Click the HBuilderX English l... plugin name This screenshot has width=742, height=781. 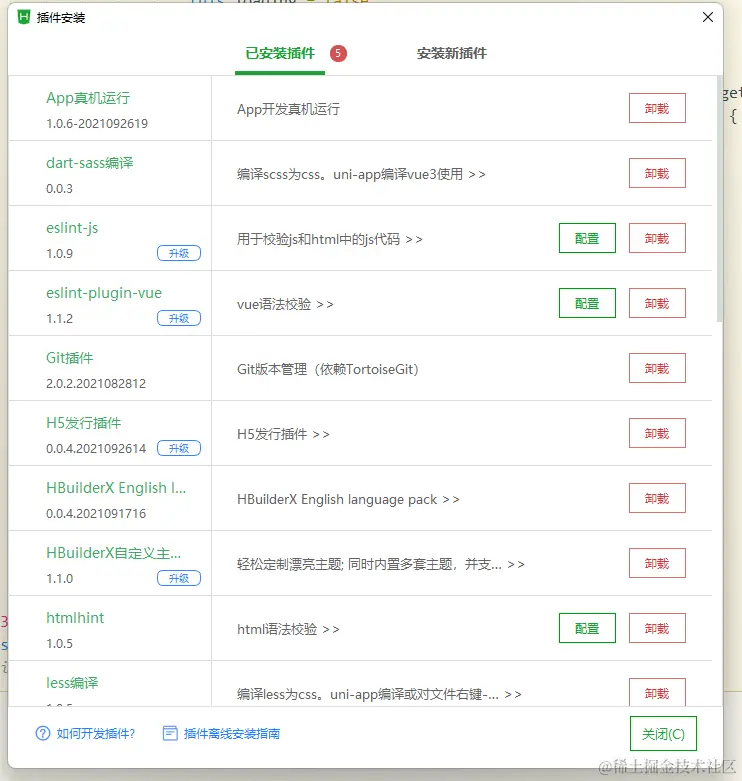tap(116, 488)
